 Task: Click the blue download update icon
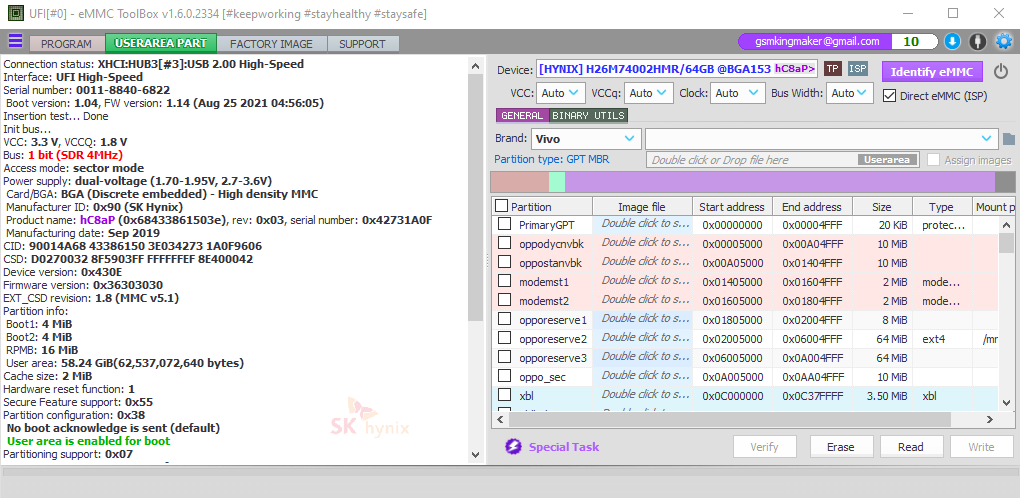pyautogui.click(x=952, y=42)
